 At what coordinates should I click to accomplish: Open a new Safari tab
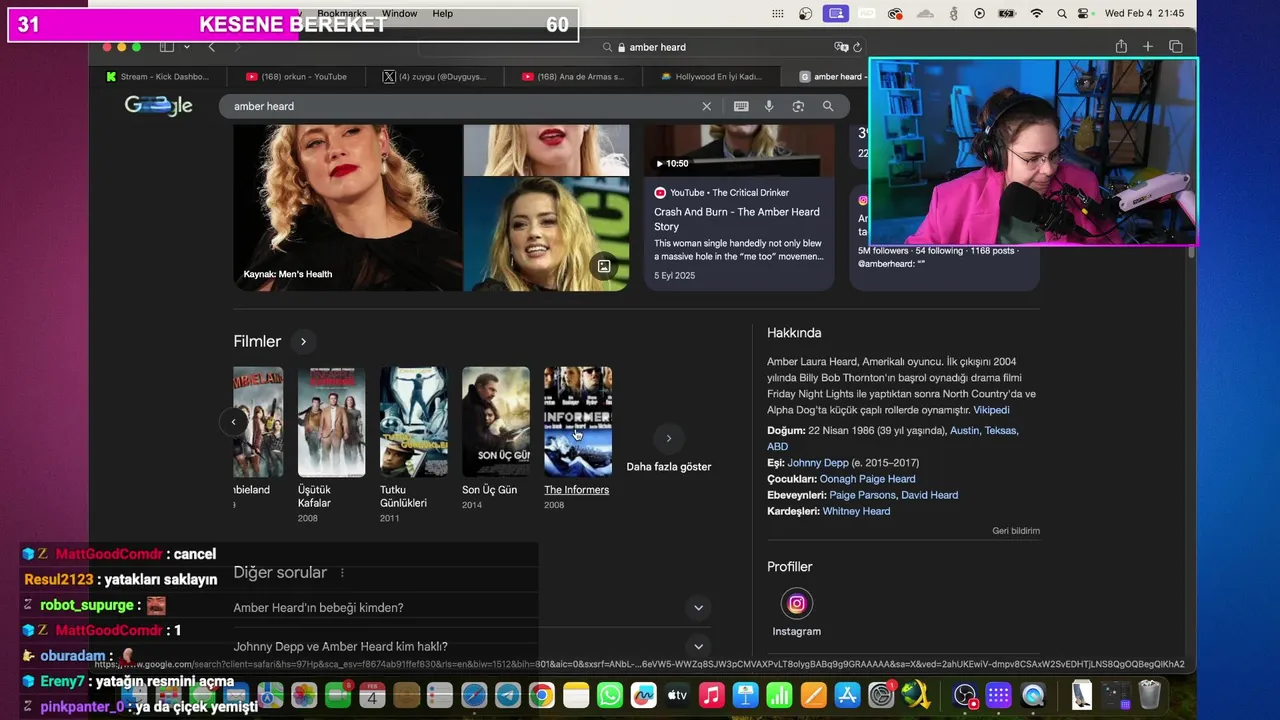pyautogui.click(x=1148, y=47)
